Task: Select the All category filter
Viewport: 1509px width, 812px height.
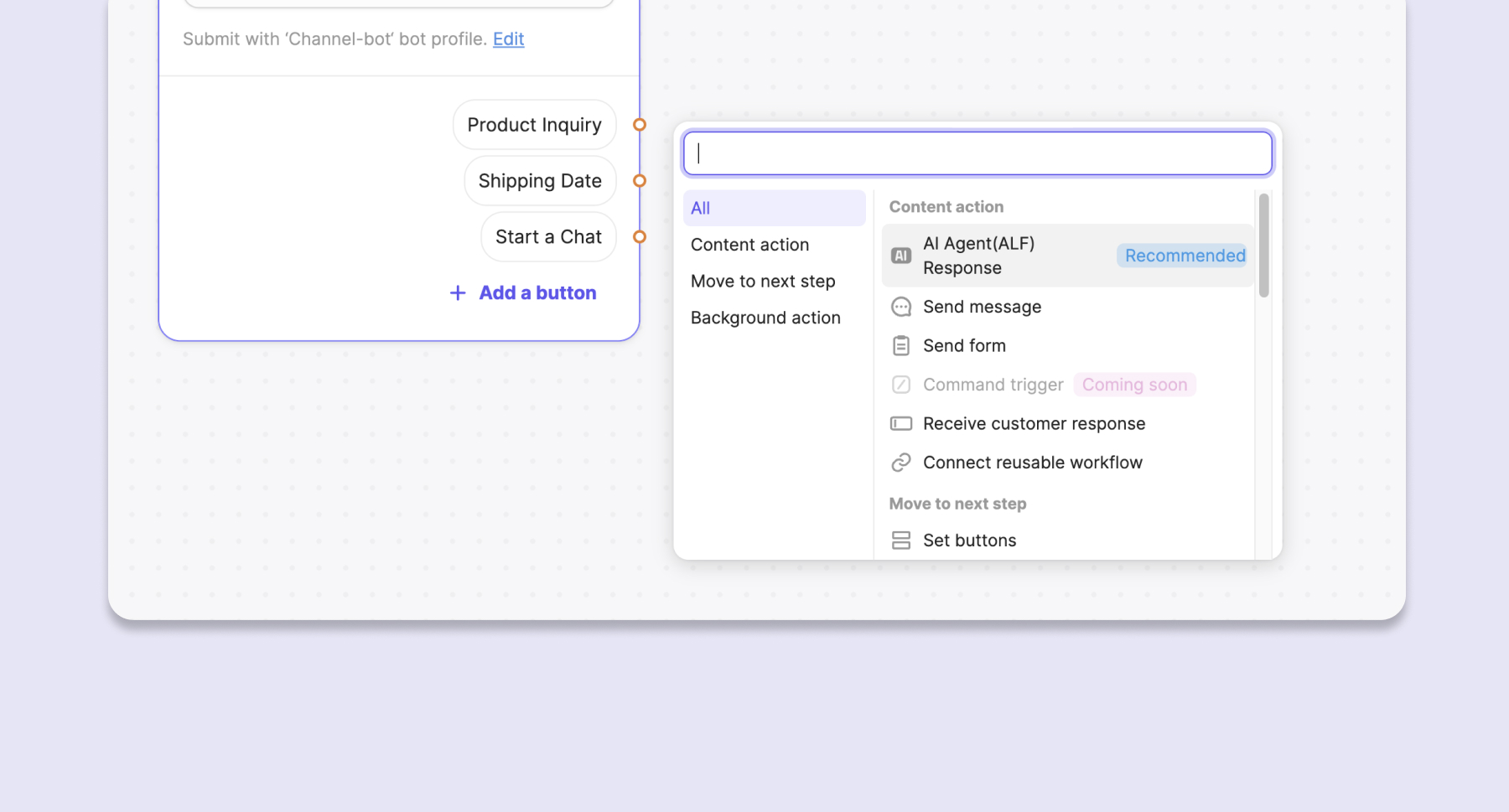Action: [774, 208]
